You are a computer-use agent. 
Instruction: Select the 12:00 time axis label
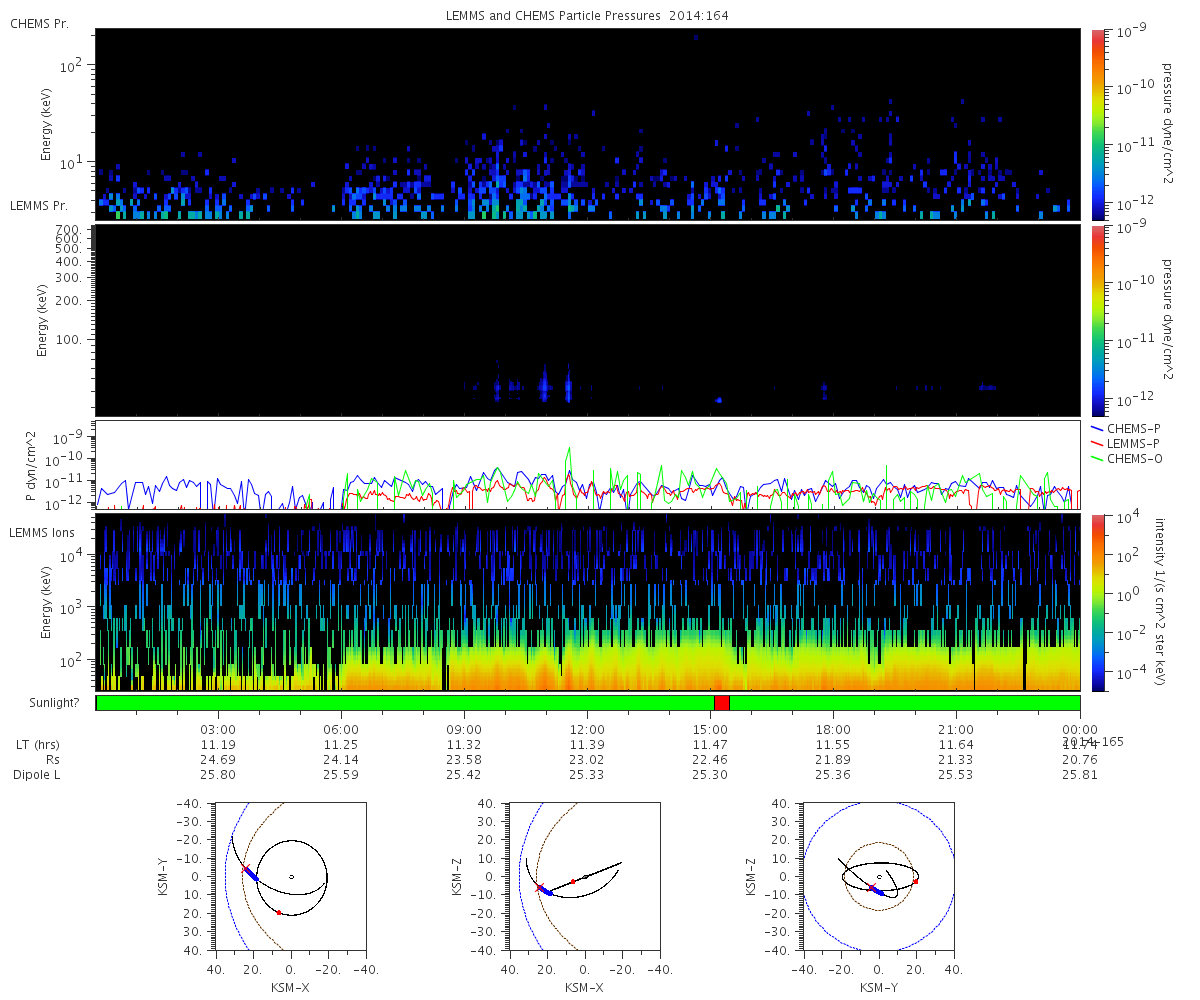coord(587,729)
